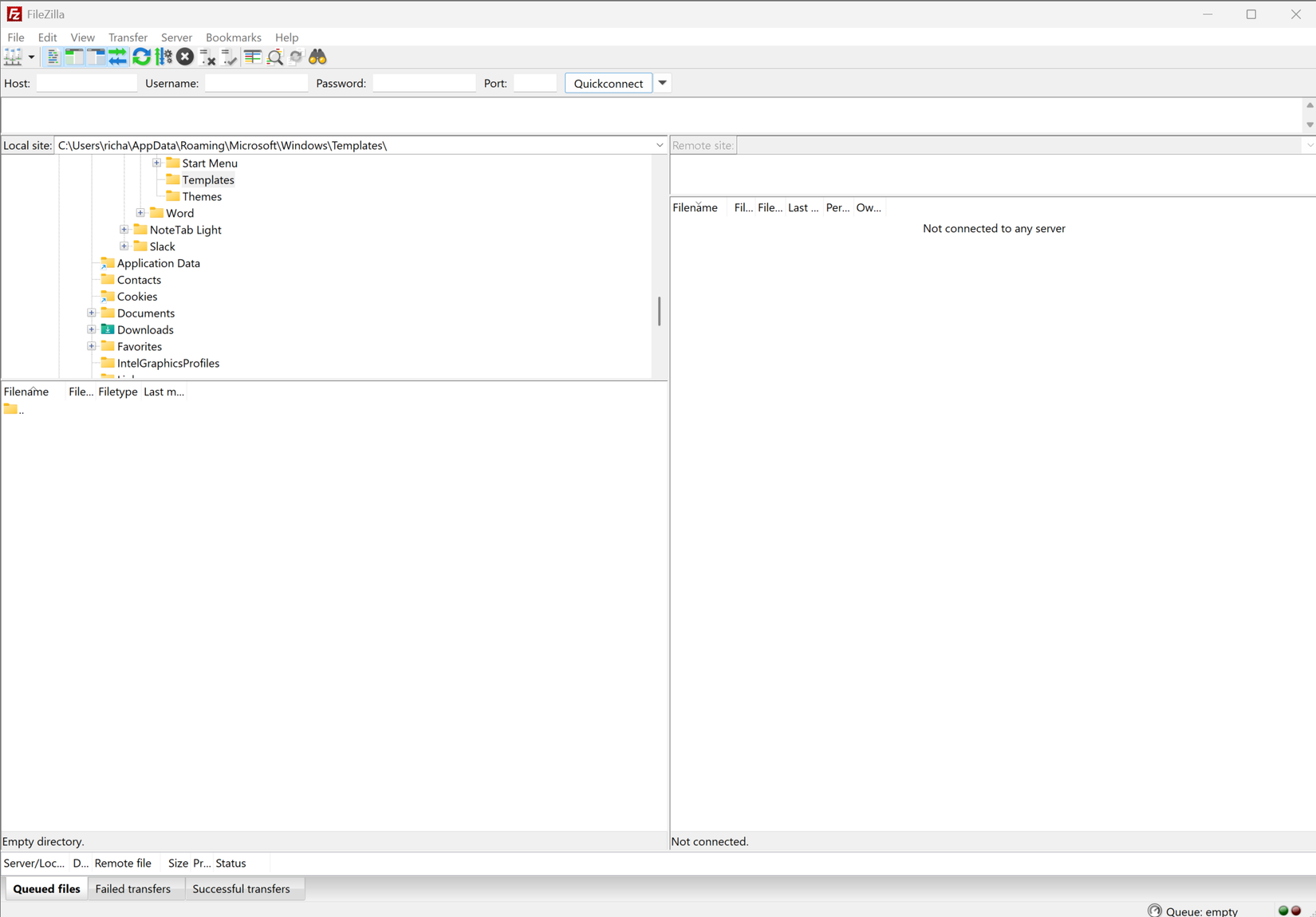
Task: Open the Site Manager
Action: [14, 57]
